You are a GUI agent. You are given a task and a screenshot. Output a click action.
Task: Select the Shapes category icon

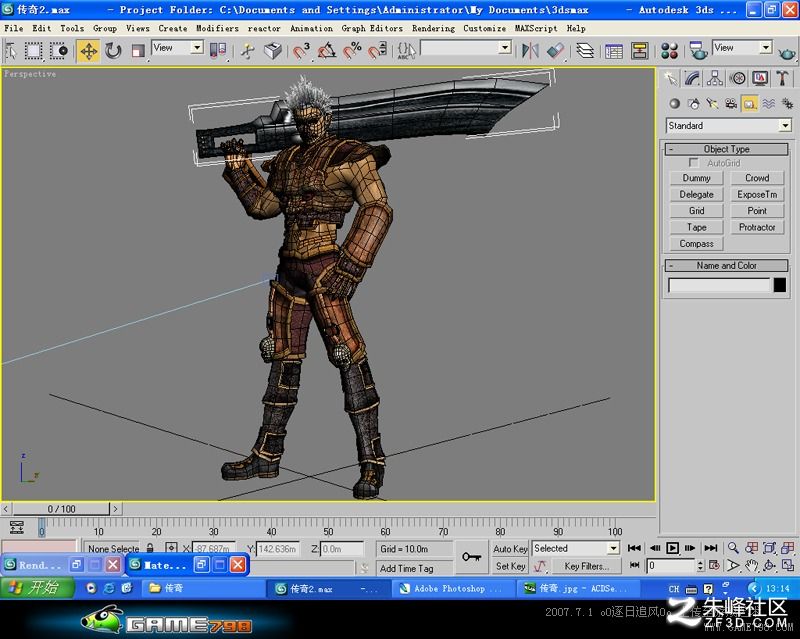[693, 104]
